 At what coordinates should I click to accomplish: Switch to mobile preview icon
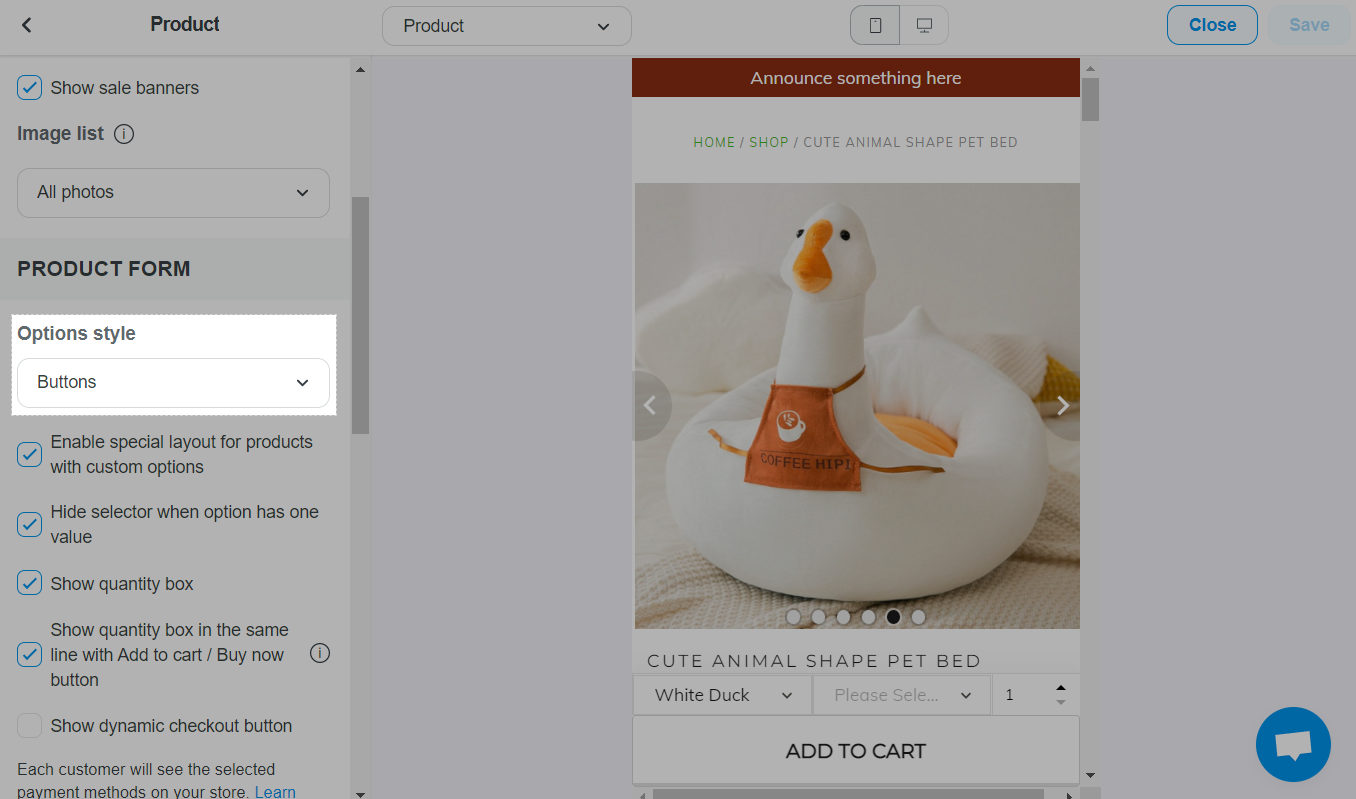click(x=875, y=25)
